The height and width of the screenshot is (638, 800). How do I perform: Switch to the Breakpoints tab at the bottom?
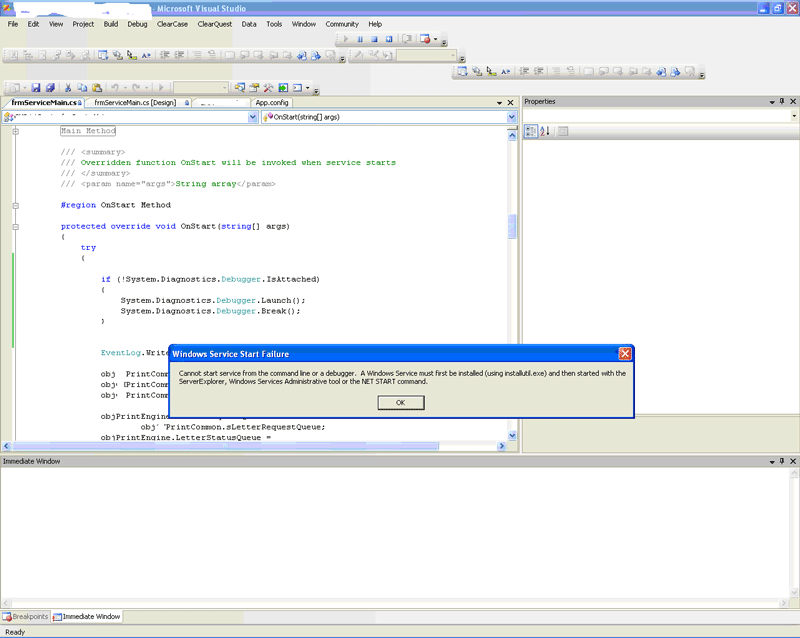pyautogui.click(x=25, y=617)
